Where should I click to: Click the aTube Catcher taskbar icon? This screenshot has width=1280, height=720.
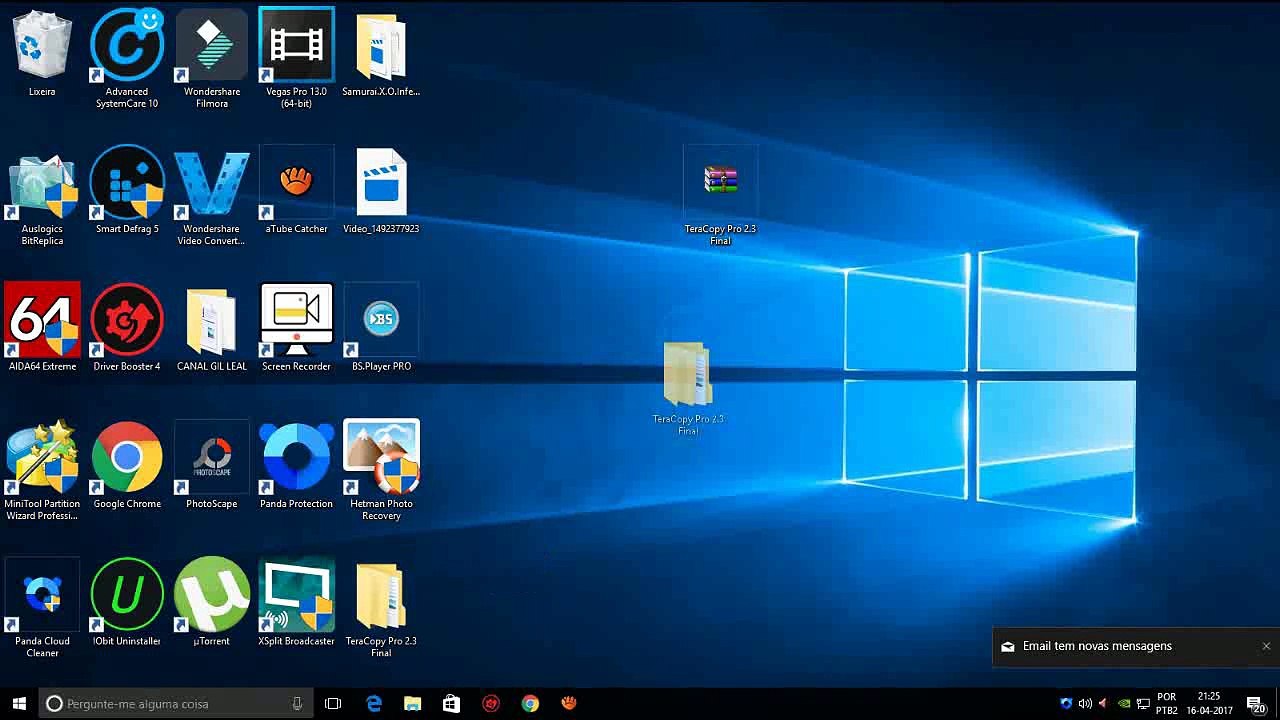click(x=569, y=704)
